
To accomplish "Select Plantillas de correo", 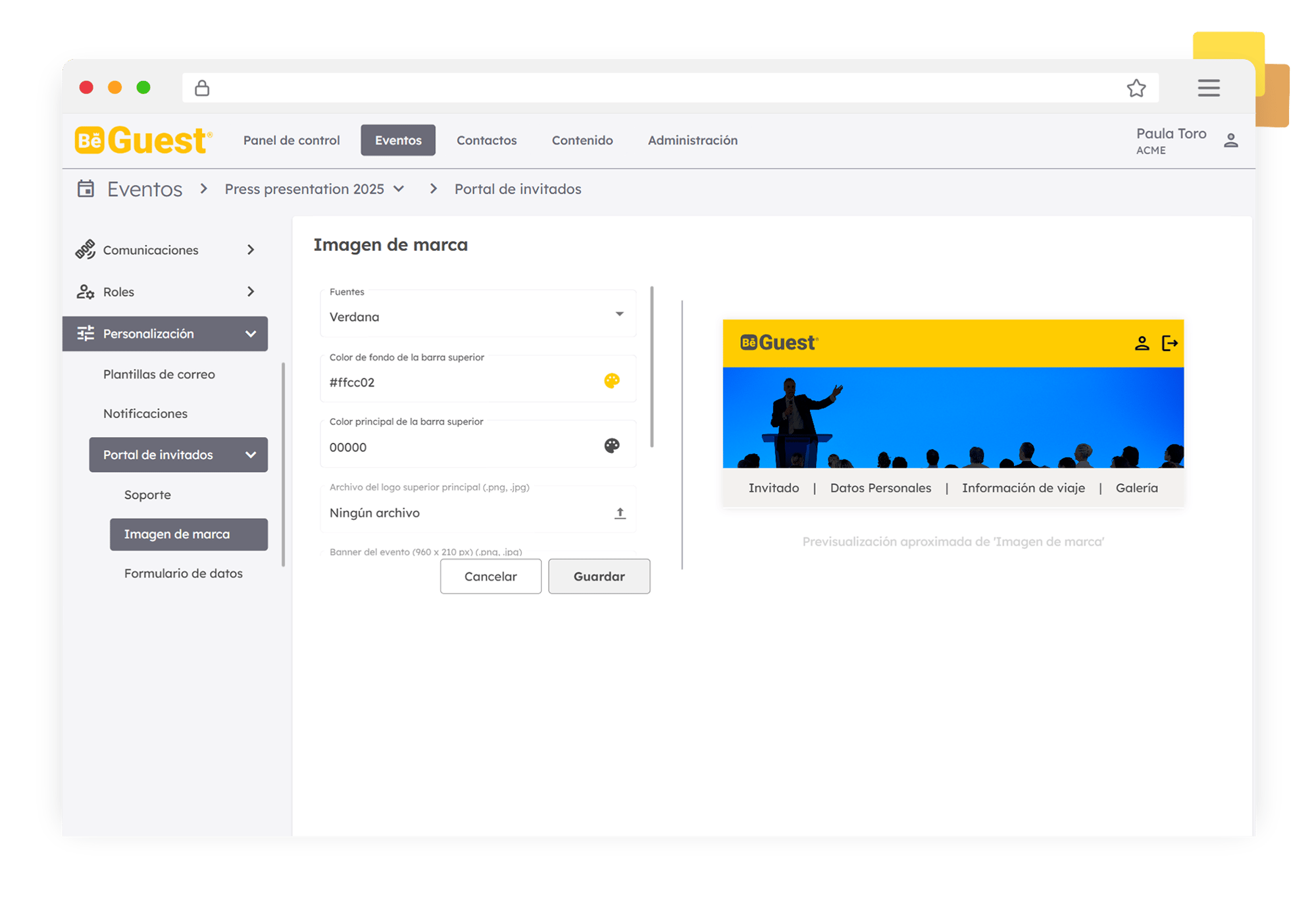I will pyautogui.click(x=159, y=374).
